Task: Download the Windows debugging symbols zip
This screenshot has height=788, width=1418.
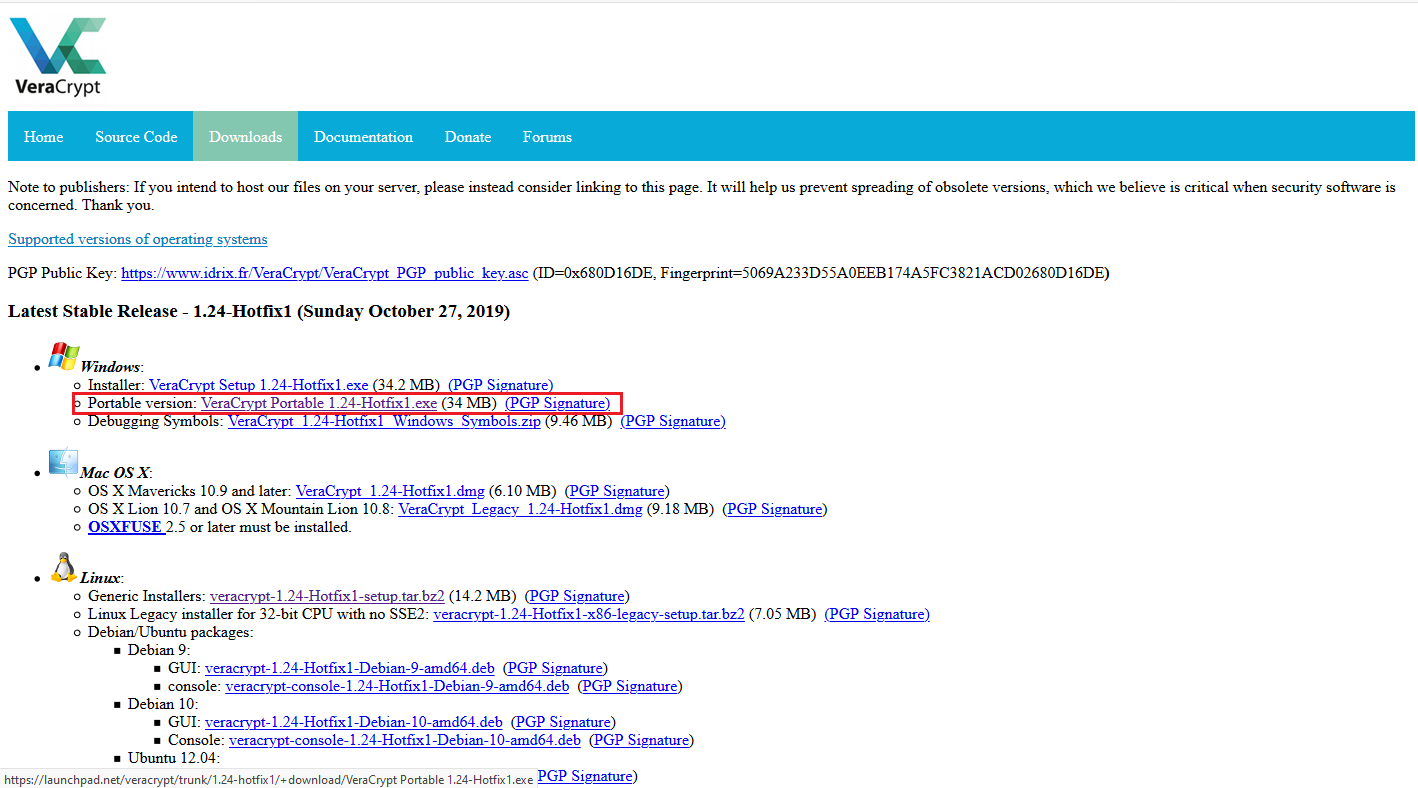Action: pos(384,421)
